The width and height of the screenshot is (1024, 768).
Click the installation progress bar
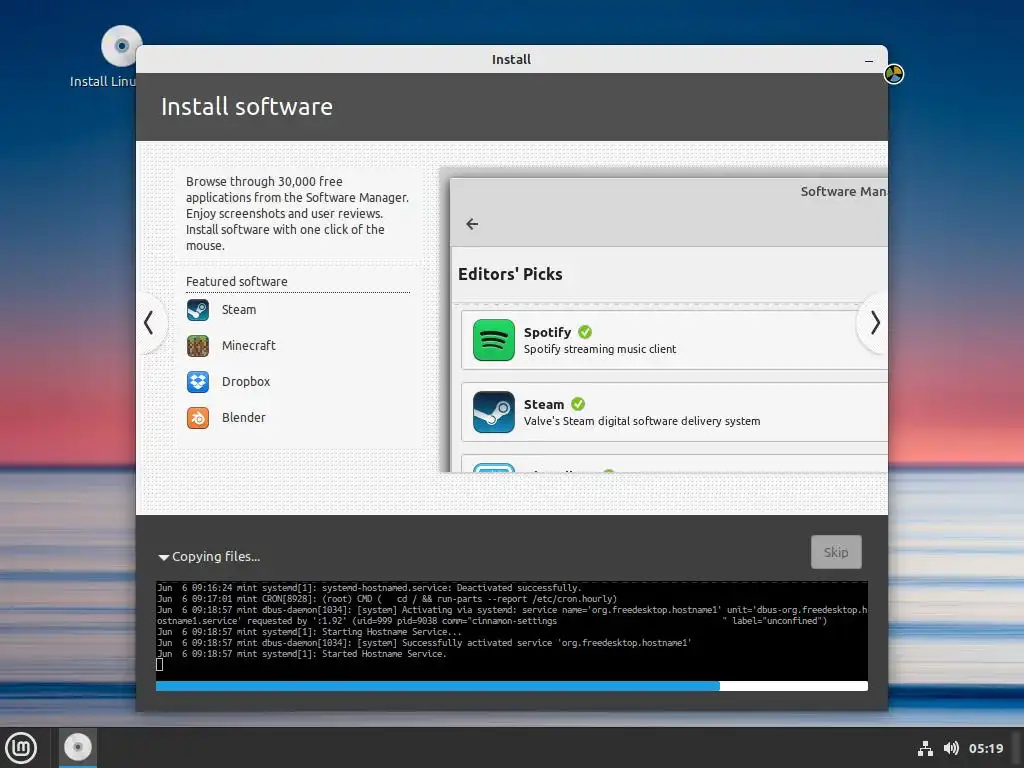[511, 686]
